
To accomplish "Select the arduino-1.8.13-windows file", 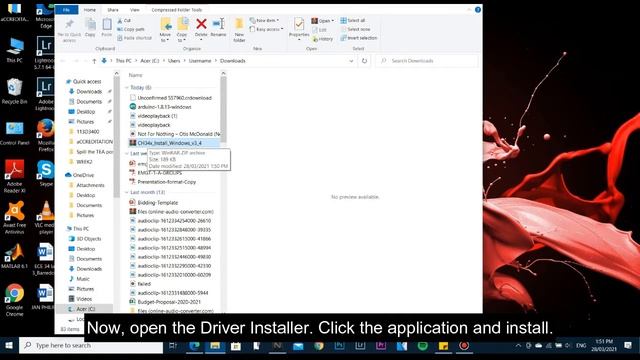I will tap(164, 107).
